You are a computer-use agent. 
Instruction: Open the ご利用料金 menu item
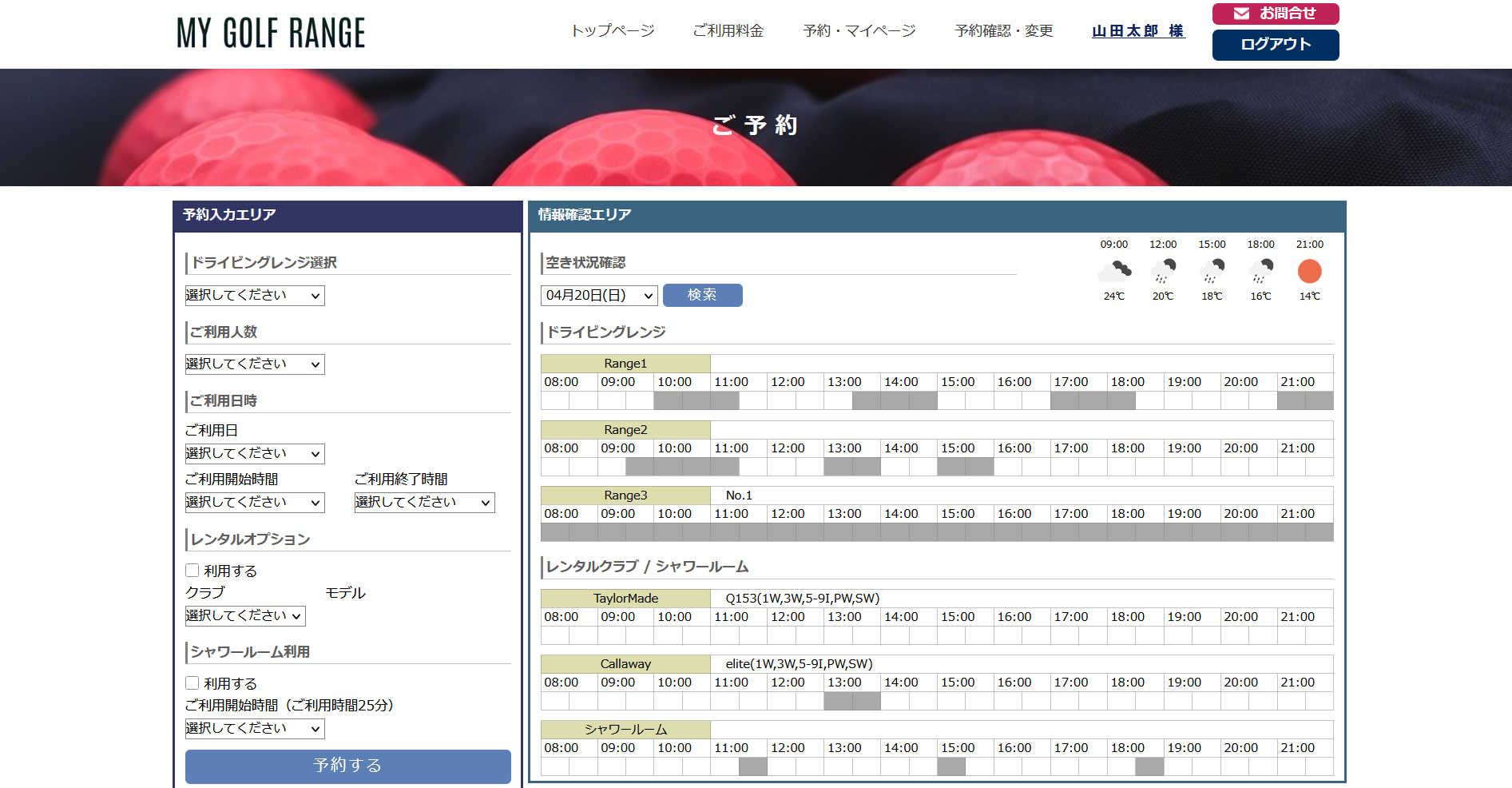[x=728, y=31]
